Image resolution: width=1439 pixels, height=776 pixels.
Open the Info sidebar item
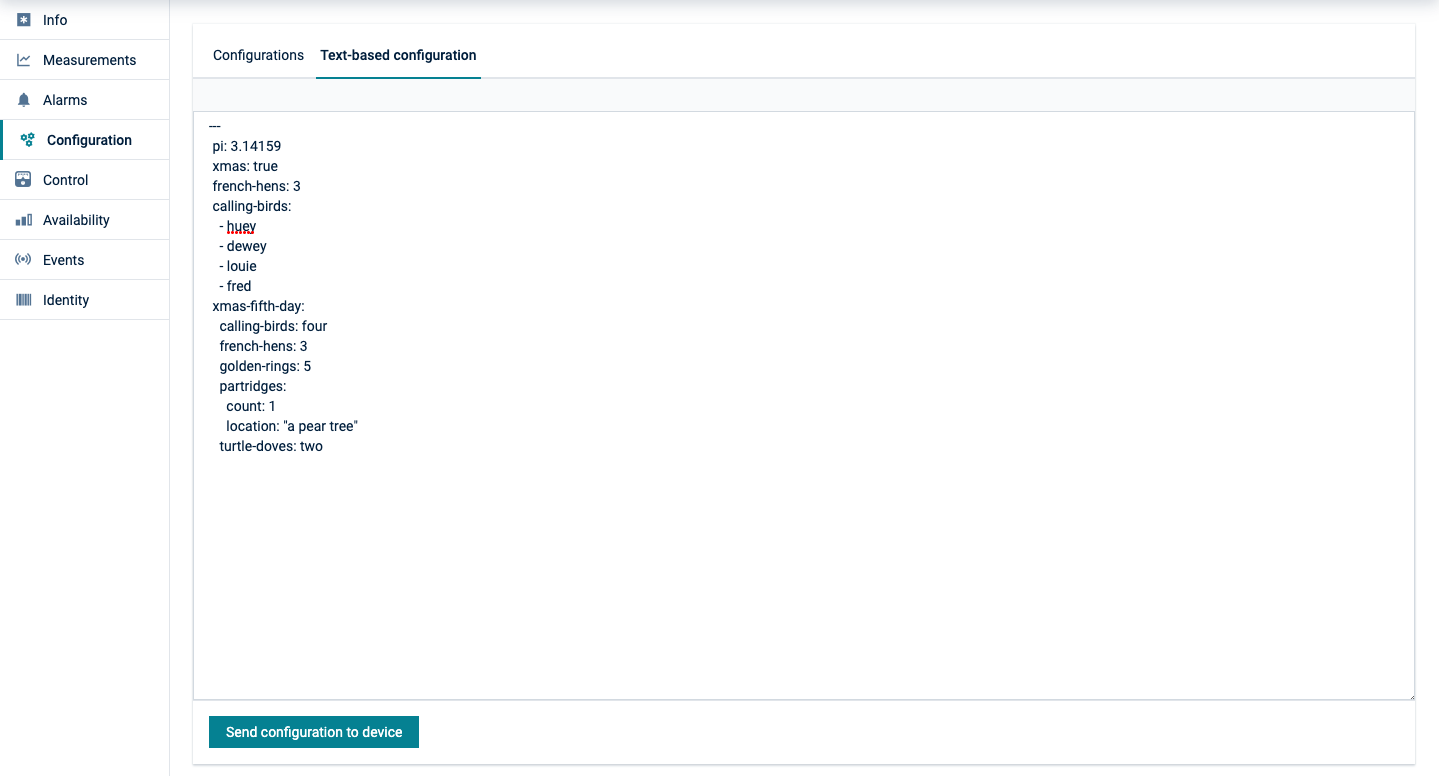[84, 20]
